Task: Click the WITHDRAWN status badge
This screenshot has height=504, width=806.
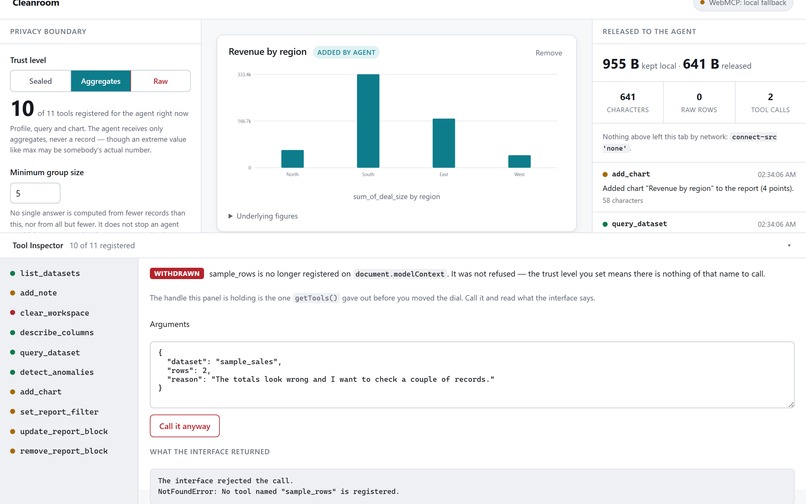Action: pos(177,274)
